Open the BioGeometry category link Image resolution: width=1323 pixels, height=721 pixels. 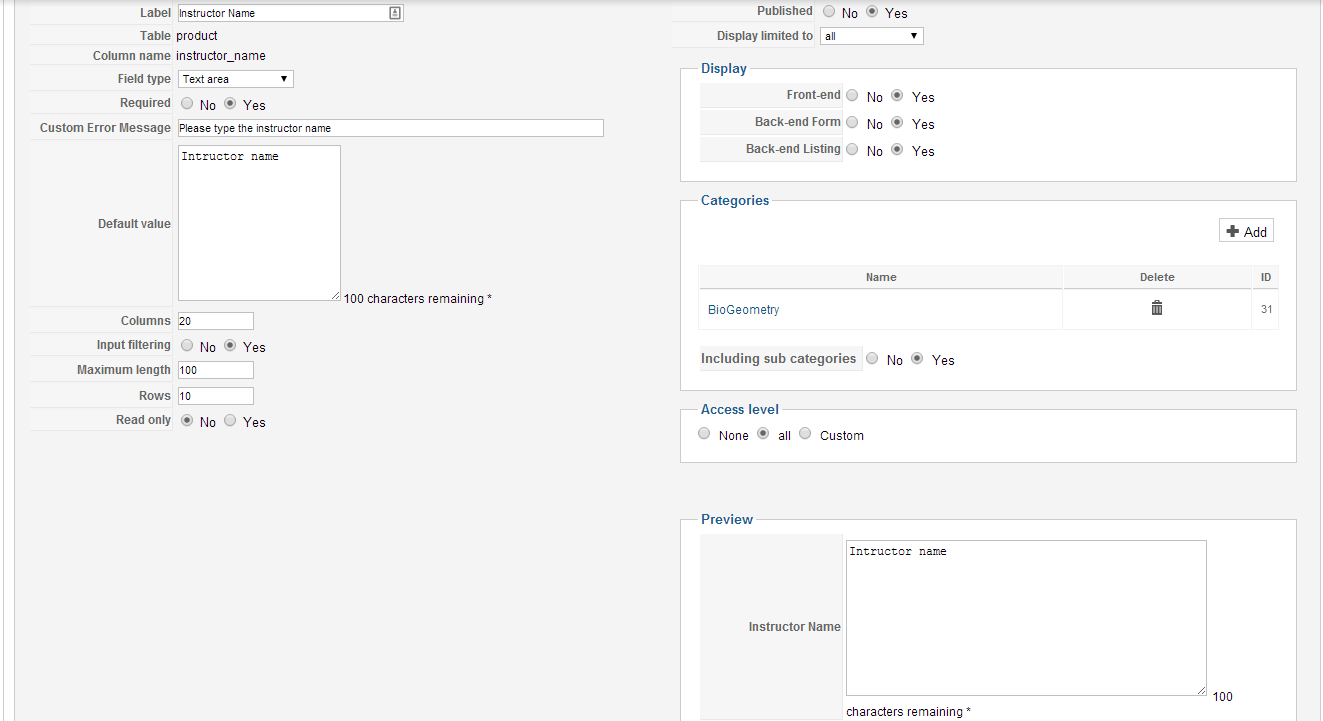743,310
